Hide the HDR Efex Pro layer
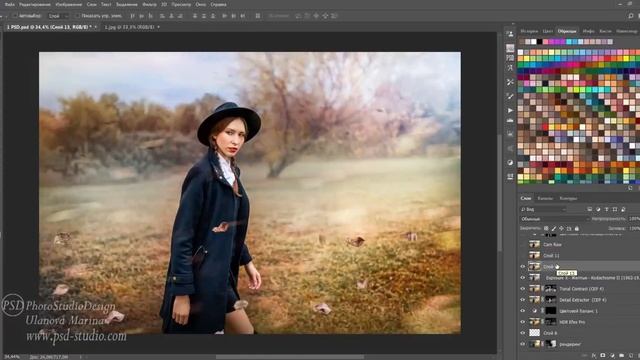The height and width of the screenshot is (360, 640). (x=523, y=322)
